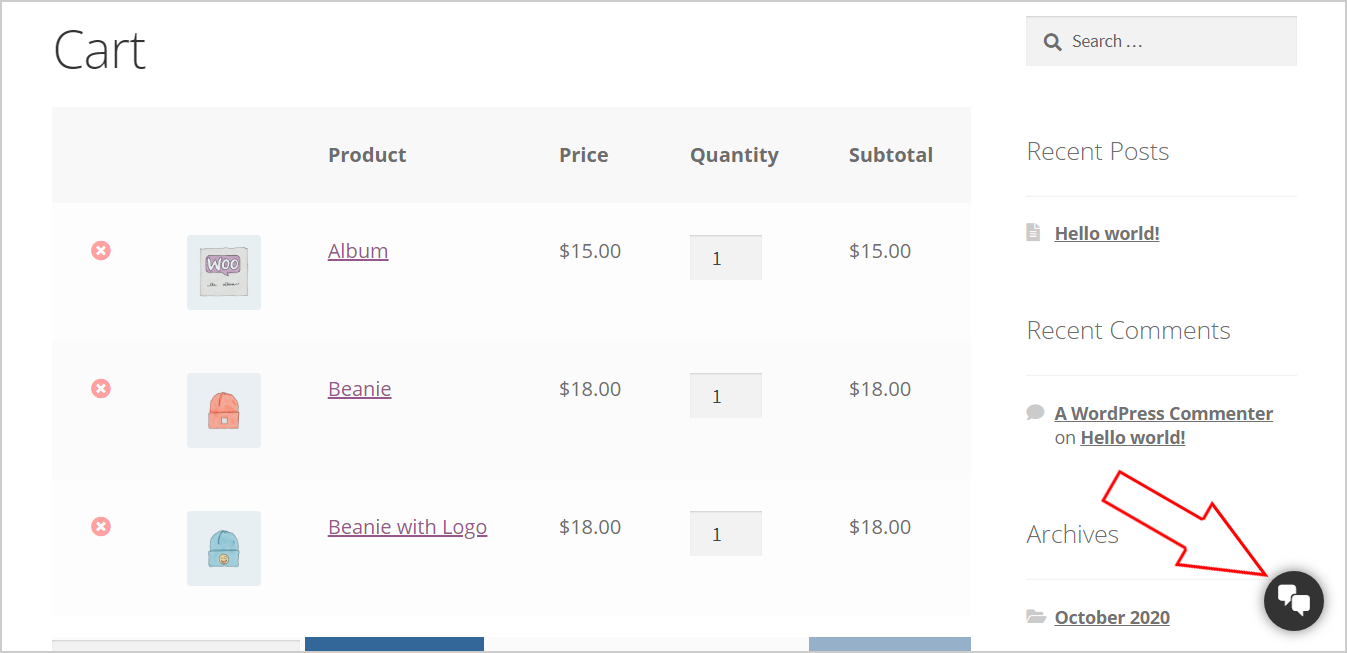Remove Beanie with Logo from cart

pyautogui.click(x=101, y=526)
